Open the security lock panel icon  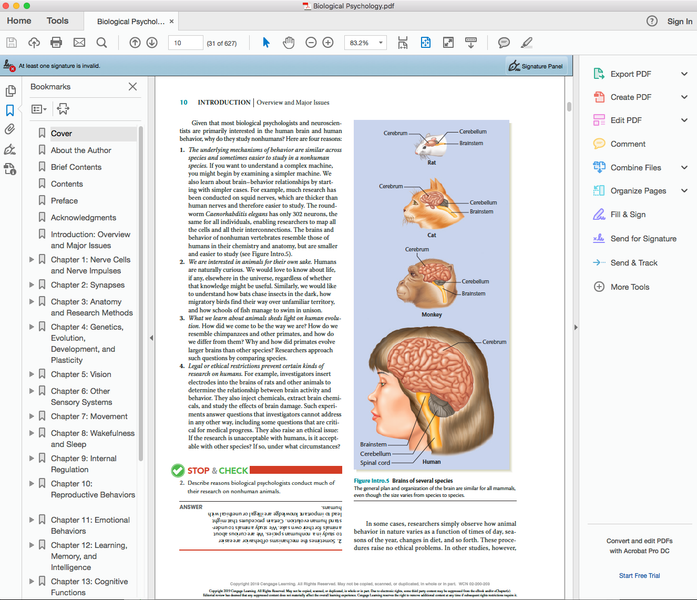10,169
